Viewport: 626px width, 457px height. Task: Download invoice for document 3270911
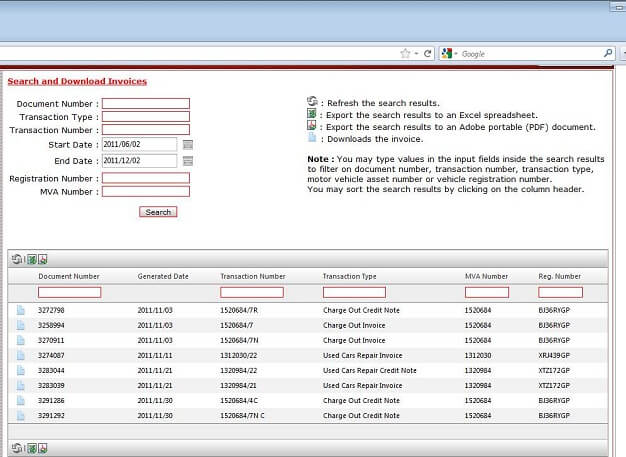pos(21,340)
